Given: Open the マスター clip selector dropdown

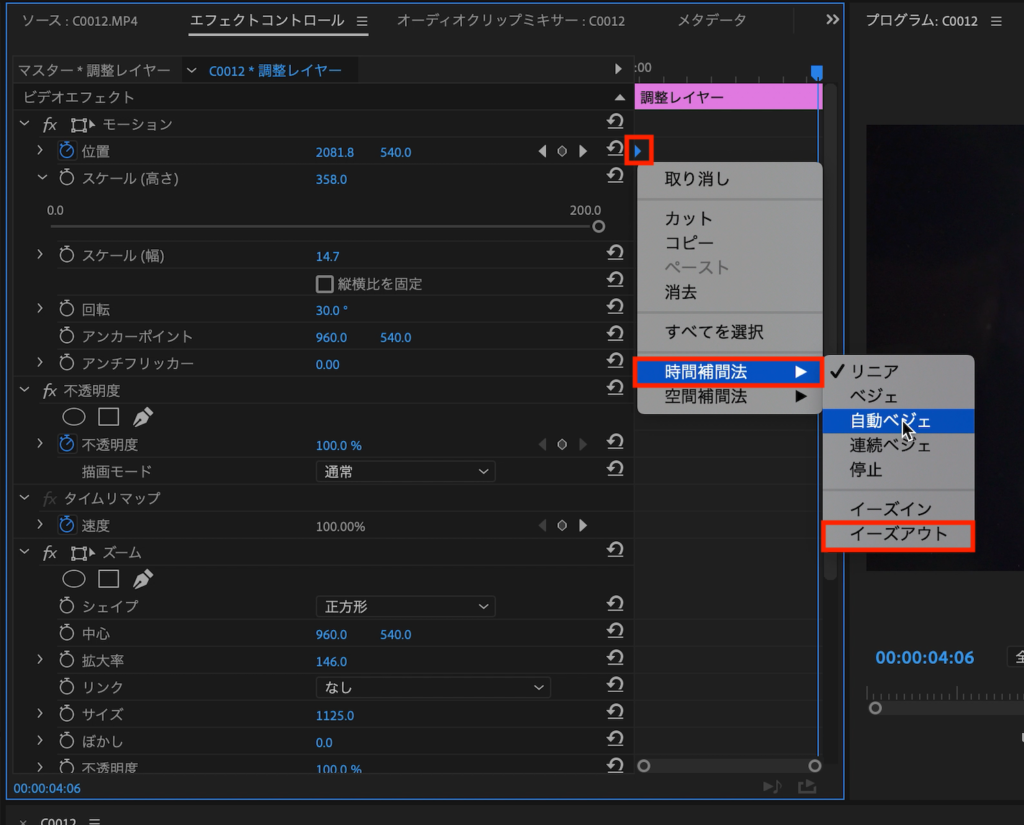Looking at the screenshot, I should click(191, 71).
